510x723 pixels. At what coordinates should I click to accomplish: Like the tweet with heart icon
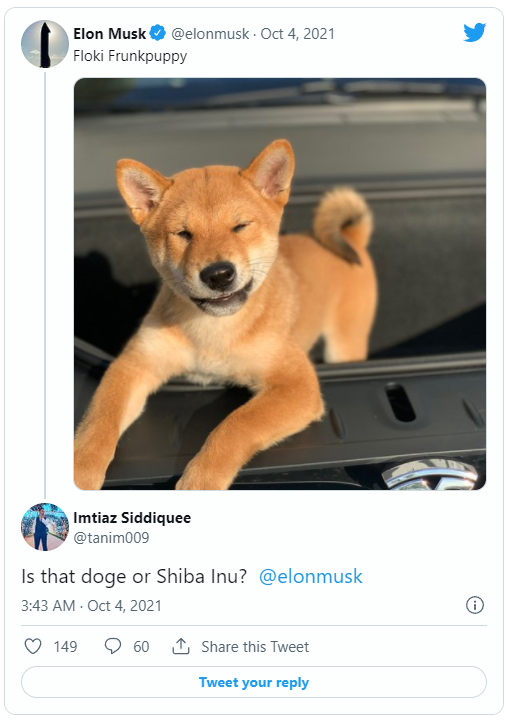(33, 646)
